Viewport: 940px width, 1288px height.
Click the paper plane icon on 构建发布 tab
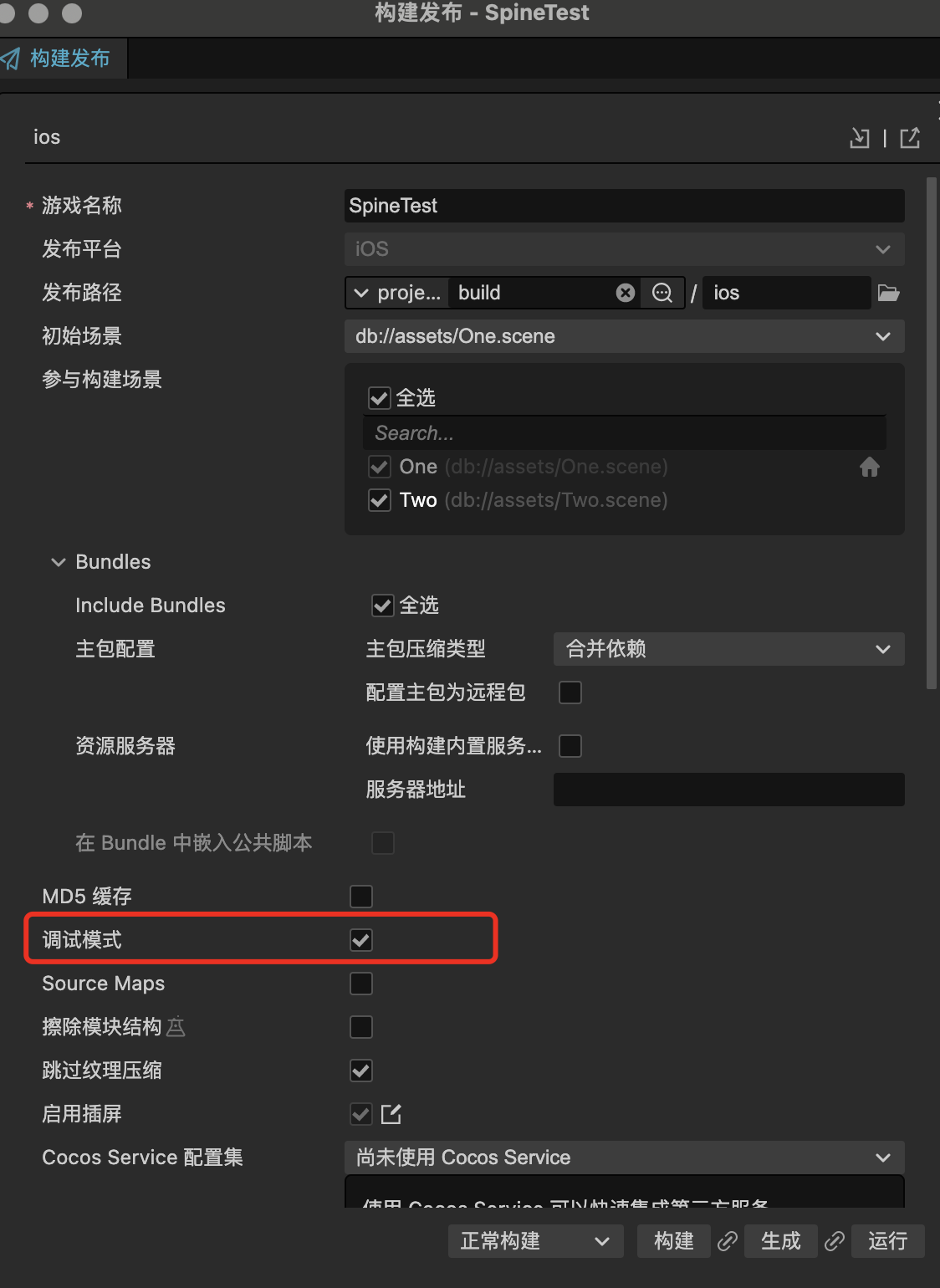coord(11,59)
